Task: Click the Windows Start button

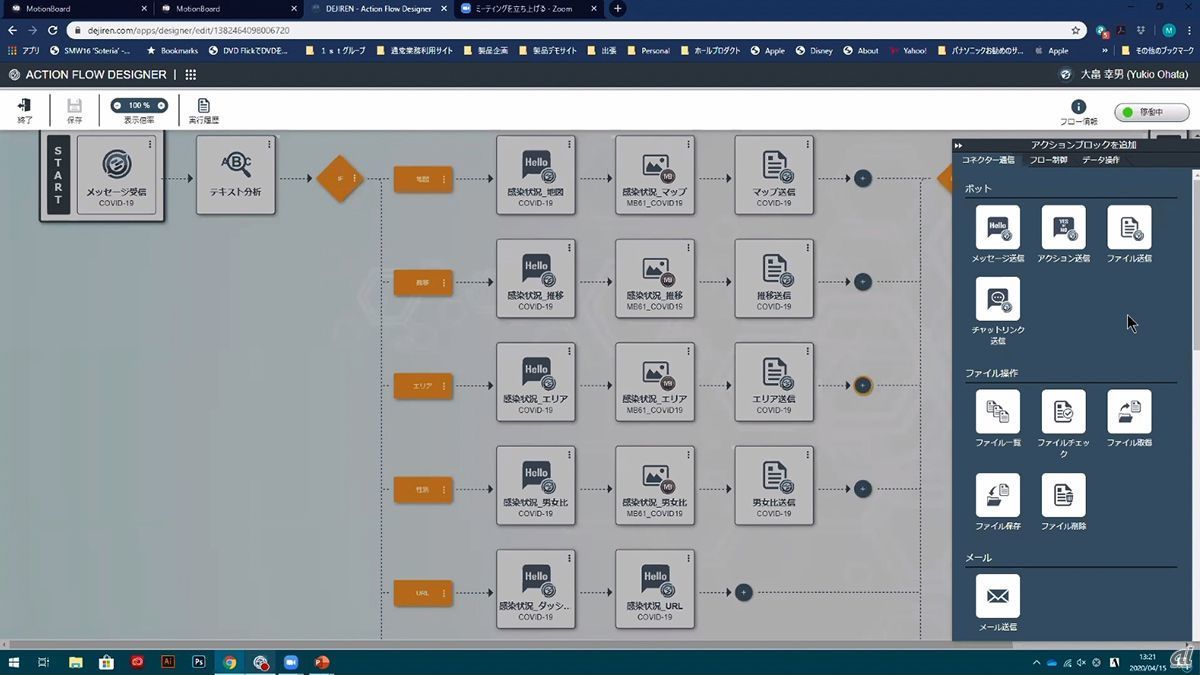Action: 13,662
